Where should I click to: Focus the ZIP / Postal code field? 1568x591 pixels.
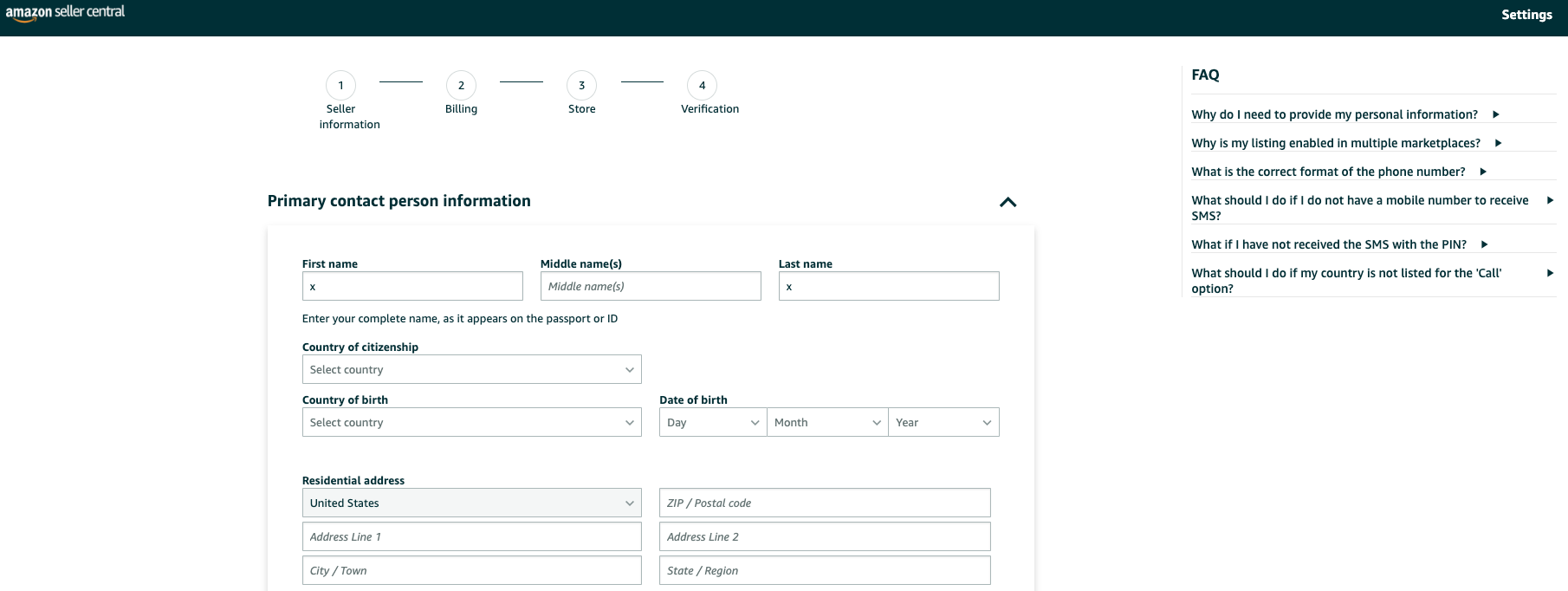824,503
